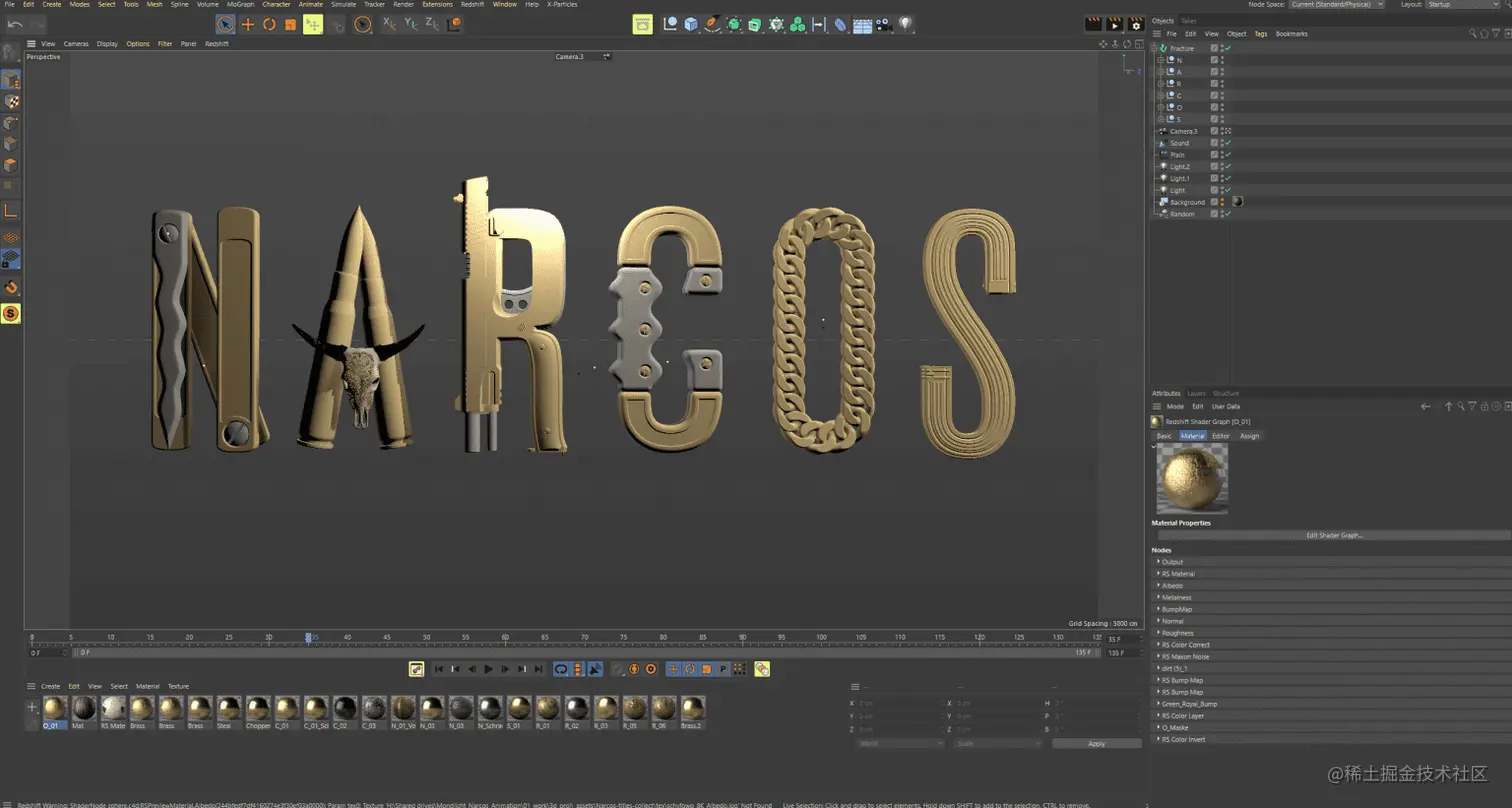
Task: Expand the Roughness node section
Action: (x=1158, y=633)
